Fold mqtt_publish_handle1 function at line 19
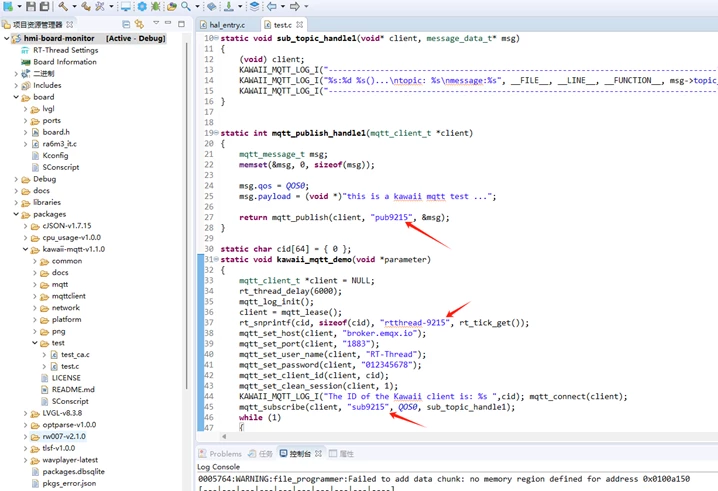This screenshot has height=491, width=718. tap(216, 133)
